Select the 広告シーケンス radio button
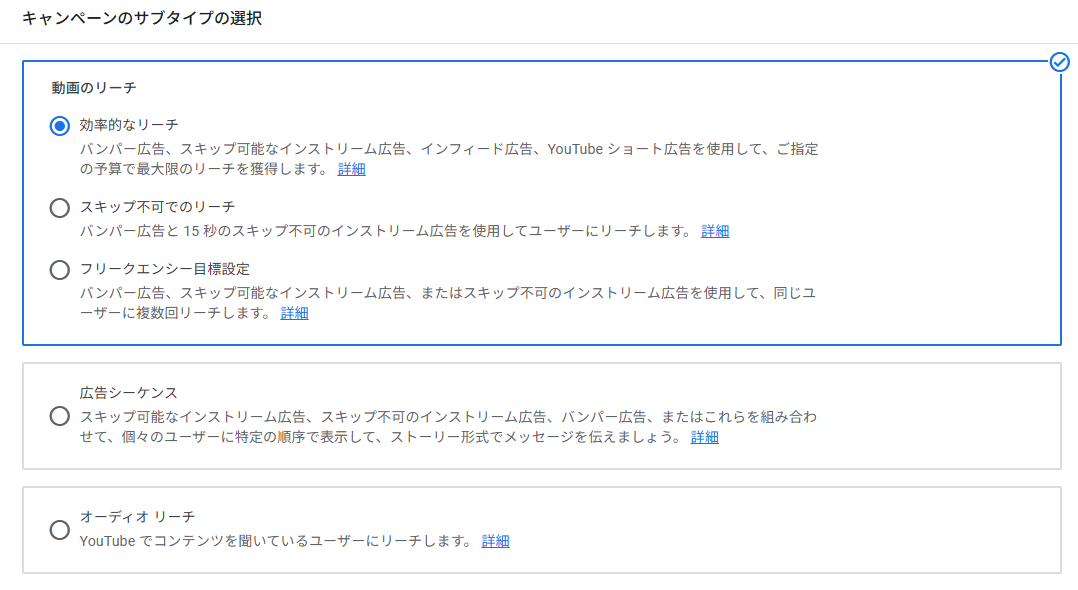The image size is (1078, 590). (60, 416)
